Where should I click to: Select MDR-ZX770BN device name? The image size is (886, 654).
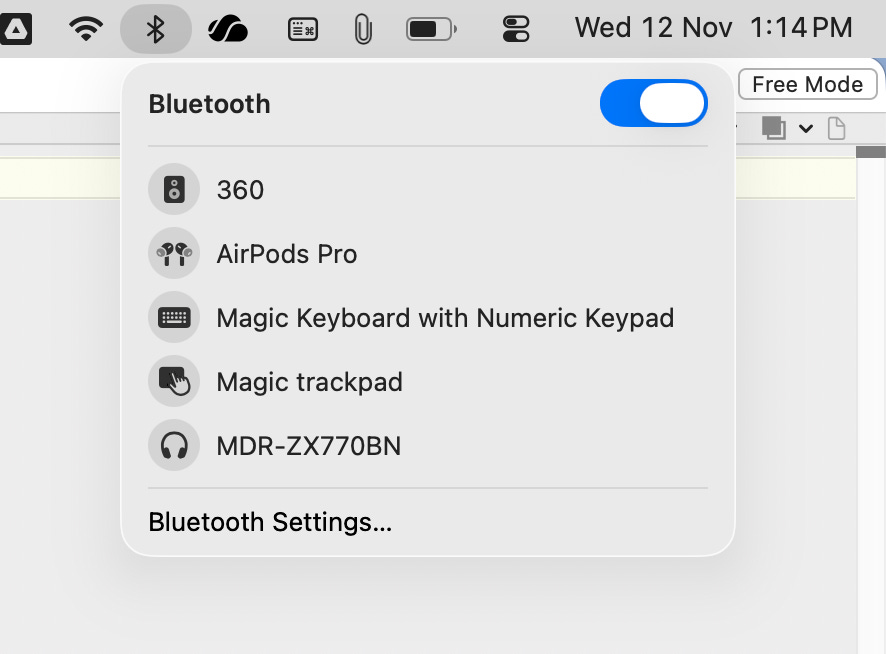point(309,446)
